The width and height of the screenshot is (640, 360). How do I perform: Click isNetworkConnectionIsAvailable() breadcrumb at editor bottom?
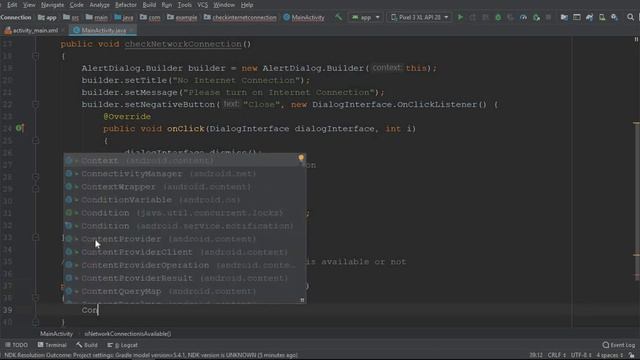(128, 333)
